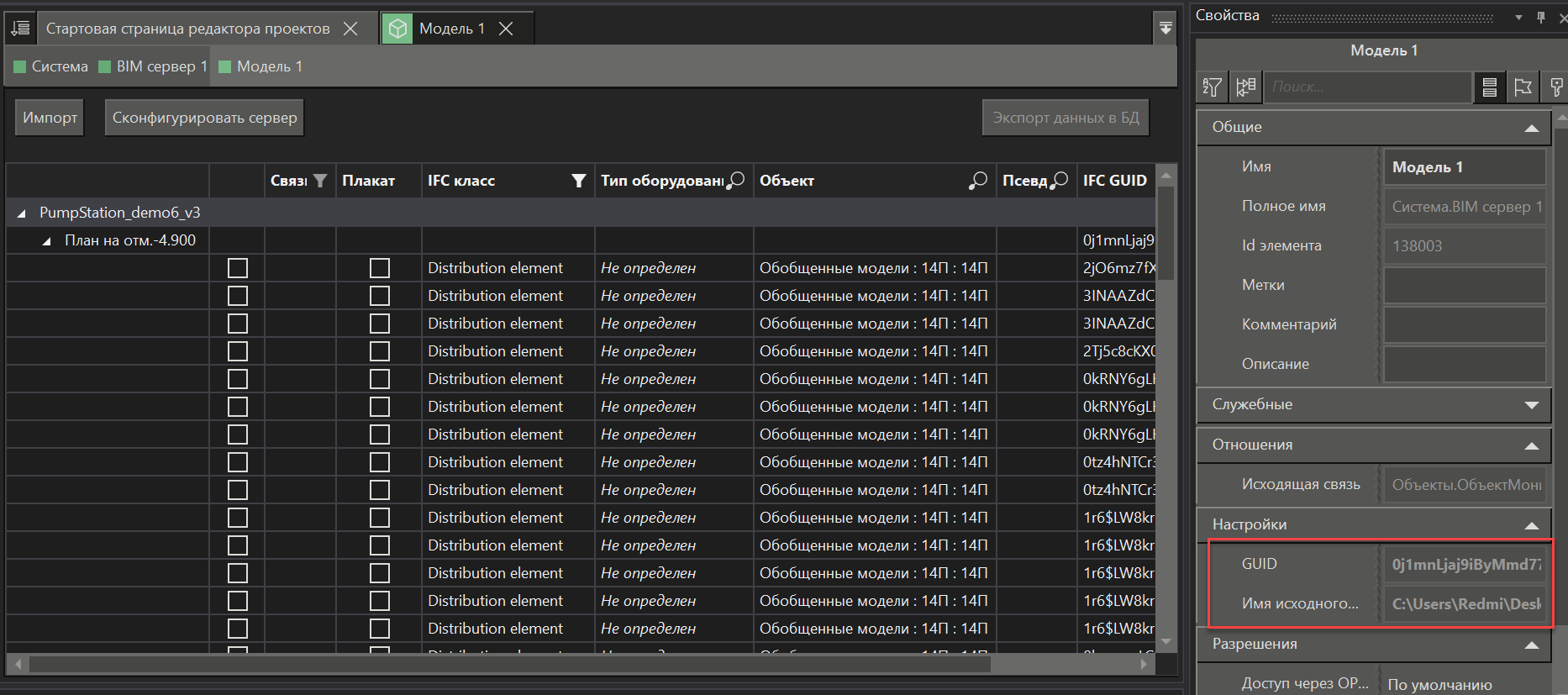Click the list view icon in Свойства toolbar
The width and height of the screenshot is (1568, 695).
coord(1489,87)
